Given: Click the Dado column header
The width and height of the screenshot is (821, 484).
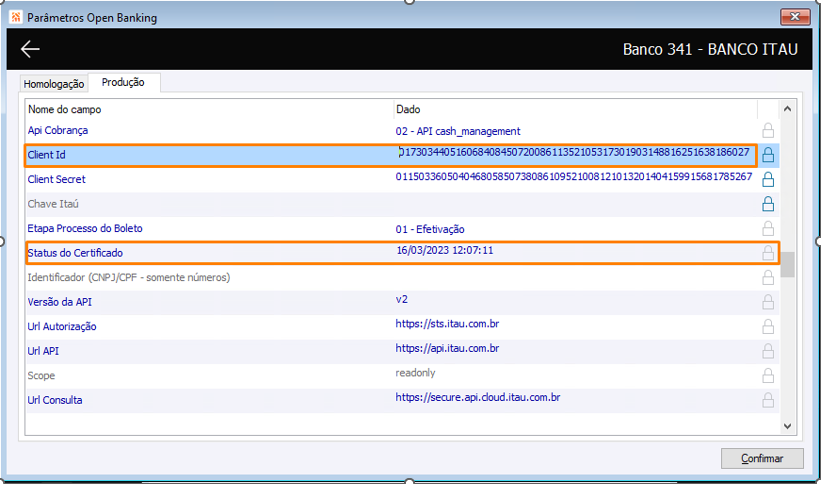Looking at the screenshot, I should click(575, 109).
